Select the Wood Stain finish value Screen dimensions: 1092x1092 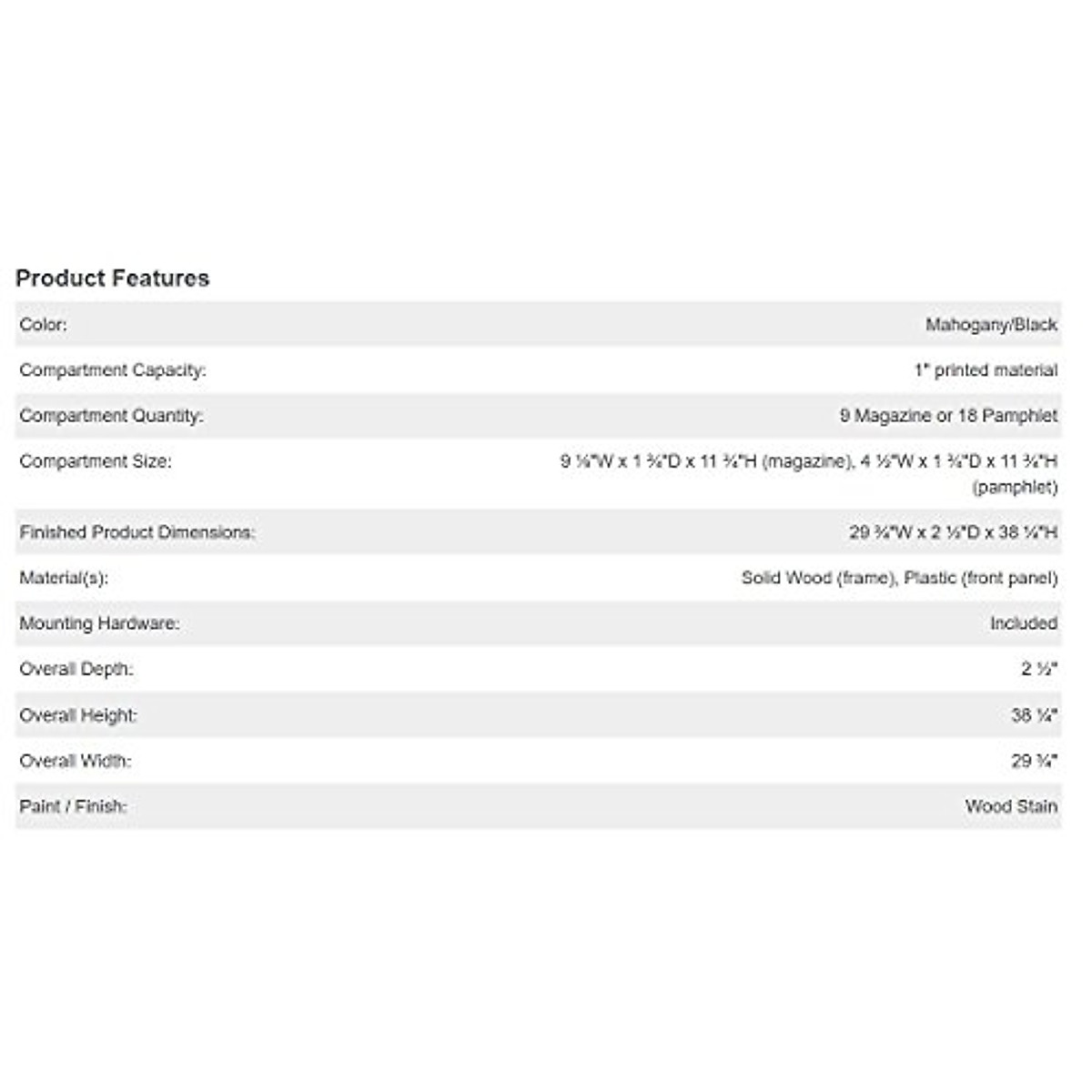(x=1011, y=806)
